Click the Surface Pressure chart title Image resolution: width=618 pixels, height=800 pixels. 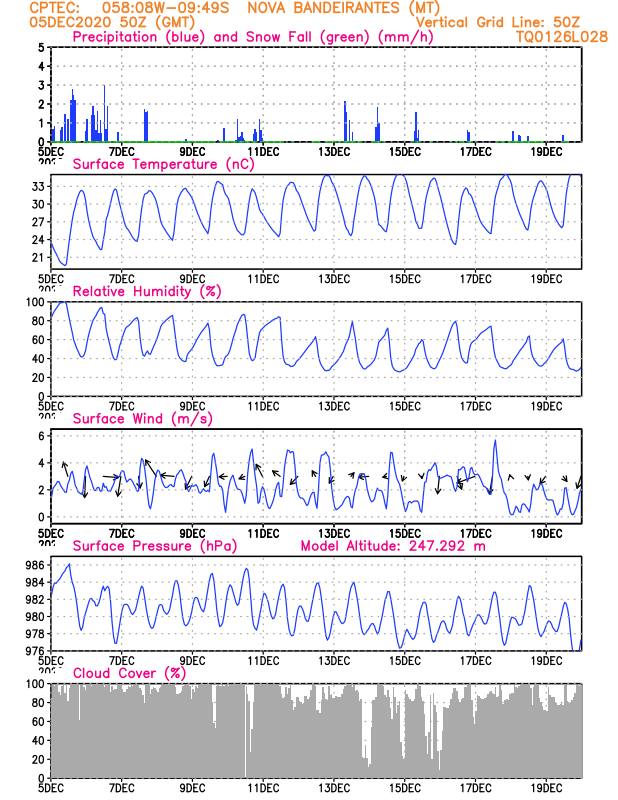[155, 546]
